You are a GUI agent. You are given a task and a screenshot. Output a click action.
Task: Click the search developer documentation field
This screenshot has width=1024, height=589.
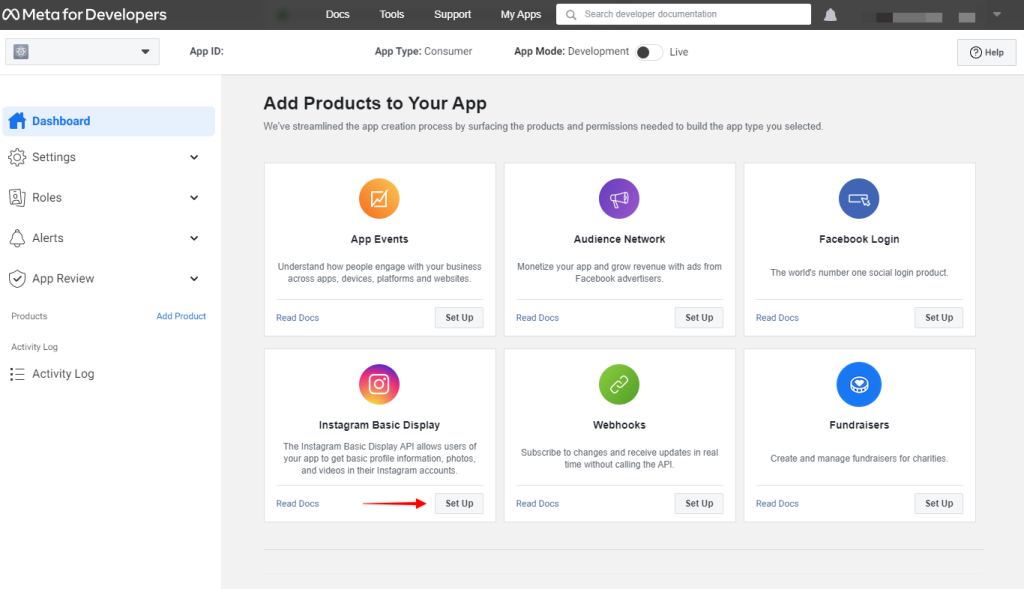point(690,15)
